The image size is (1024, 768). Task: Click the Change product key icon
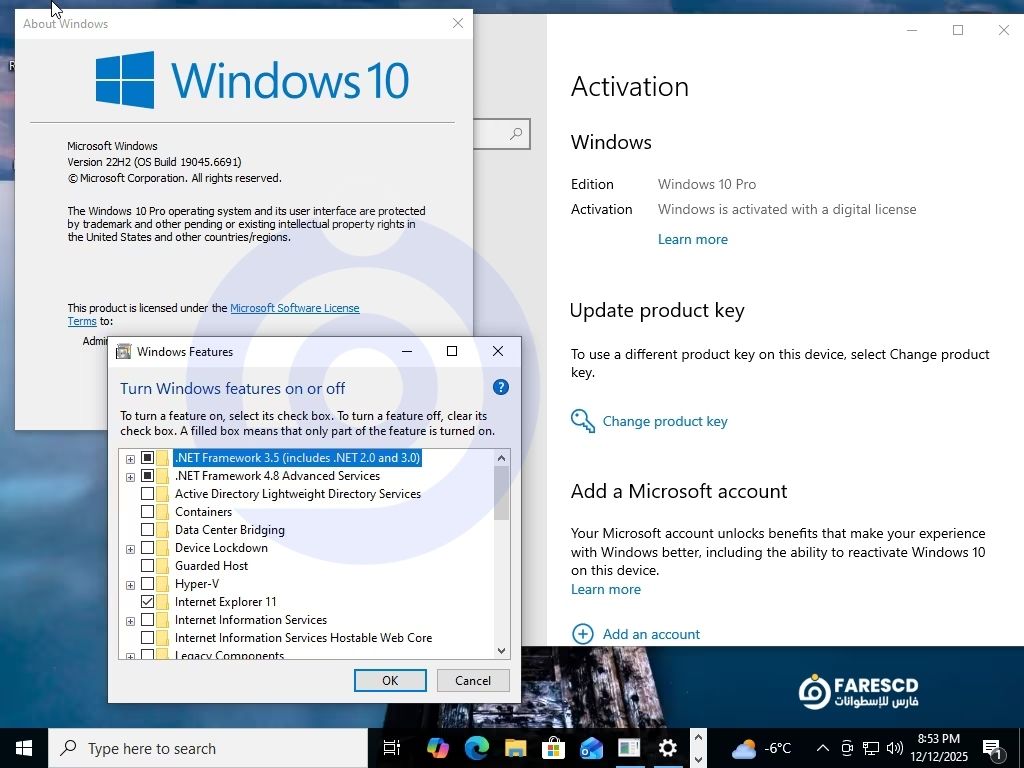(582, 421)
